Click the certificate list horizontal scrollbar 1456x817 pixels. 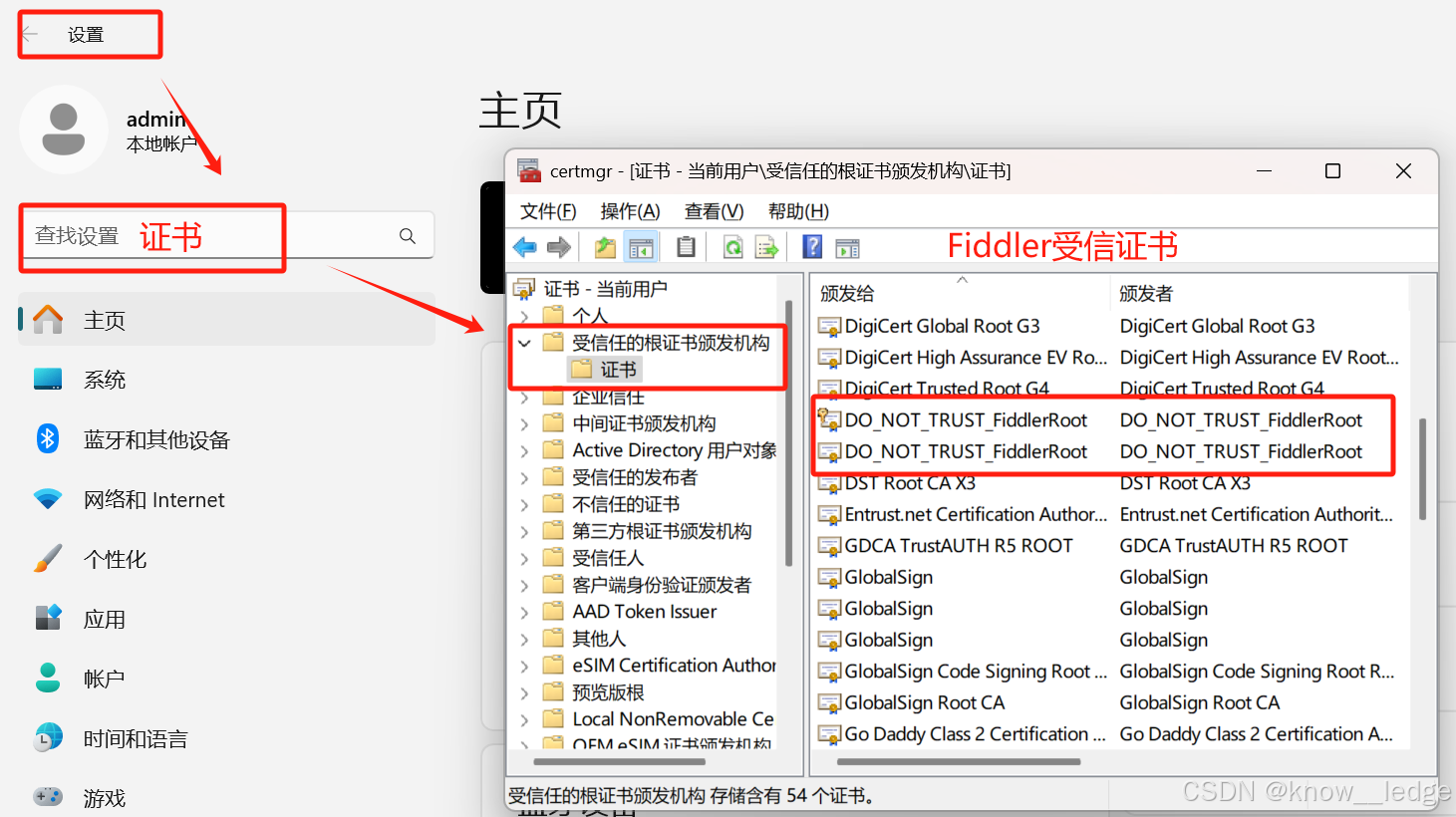tap(959, 762)
